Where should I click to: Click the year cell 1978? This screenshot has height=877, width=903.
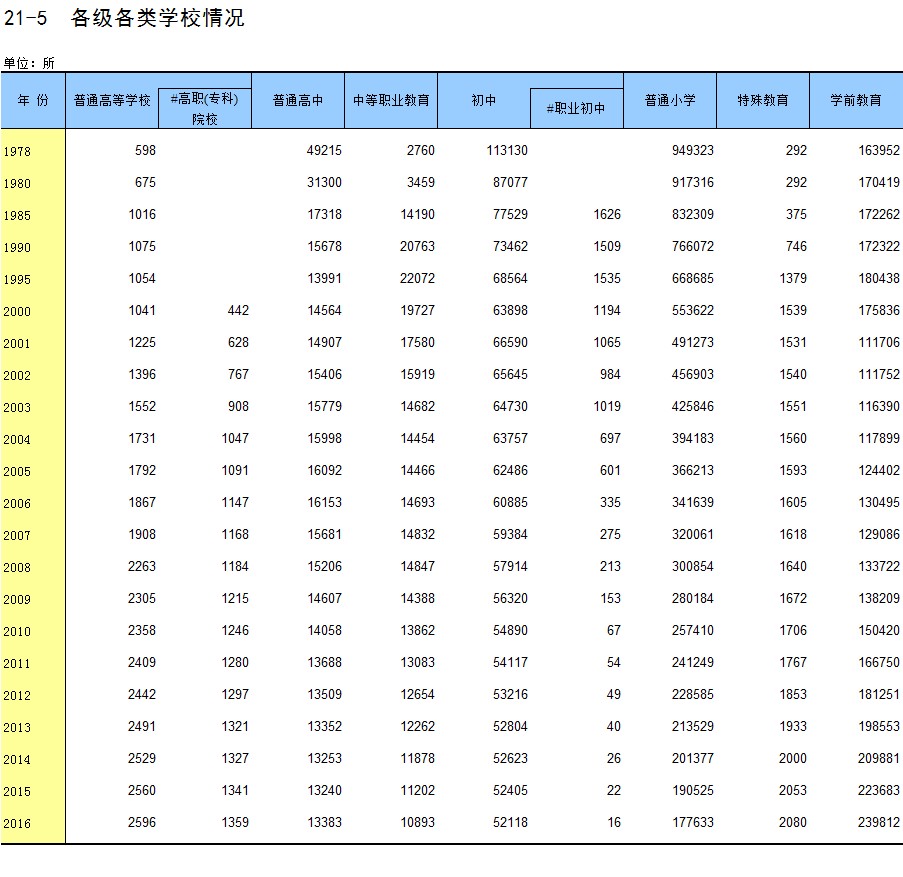[x=17, y=151]
